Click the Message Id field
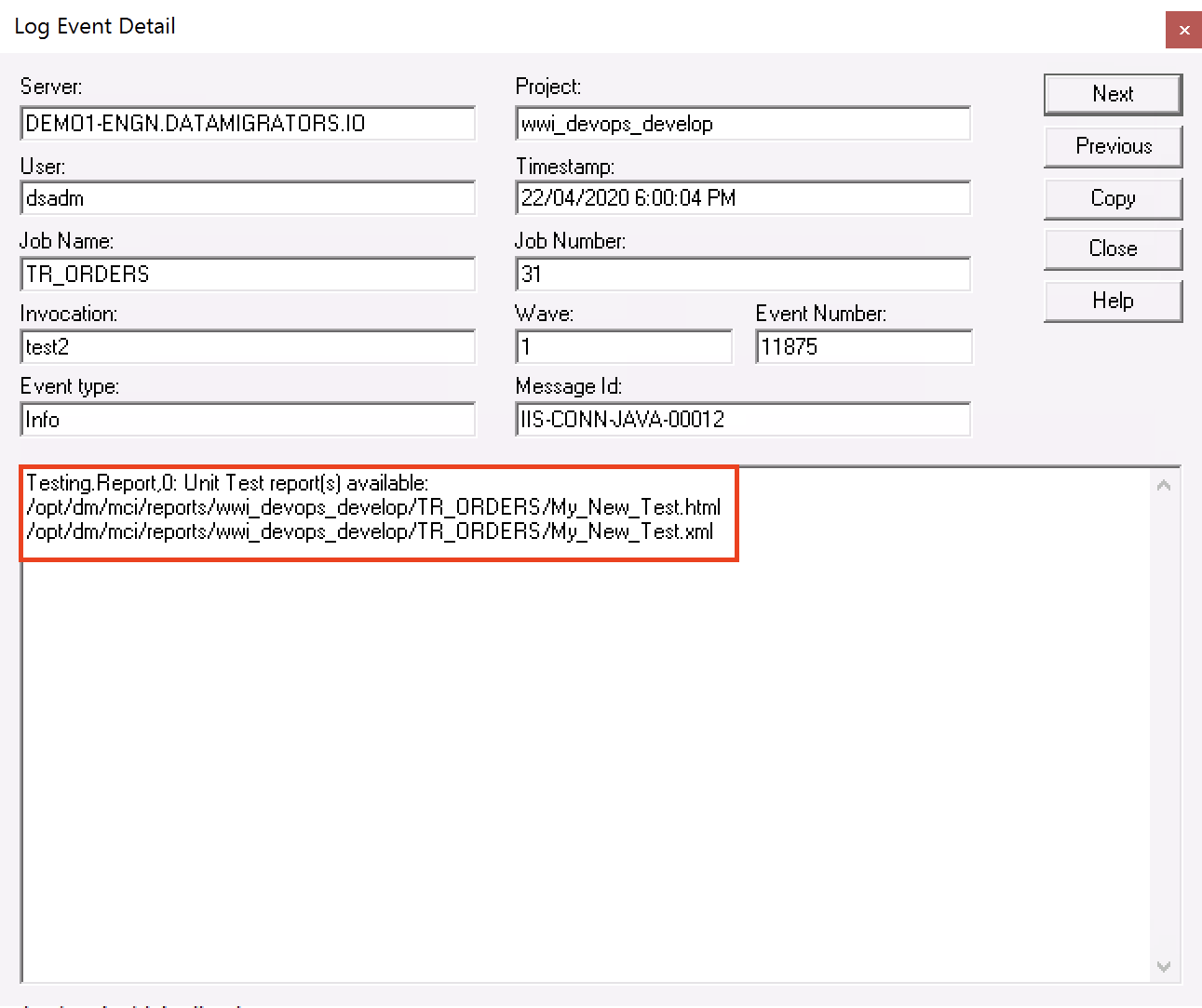 point(742,420)
